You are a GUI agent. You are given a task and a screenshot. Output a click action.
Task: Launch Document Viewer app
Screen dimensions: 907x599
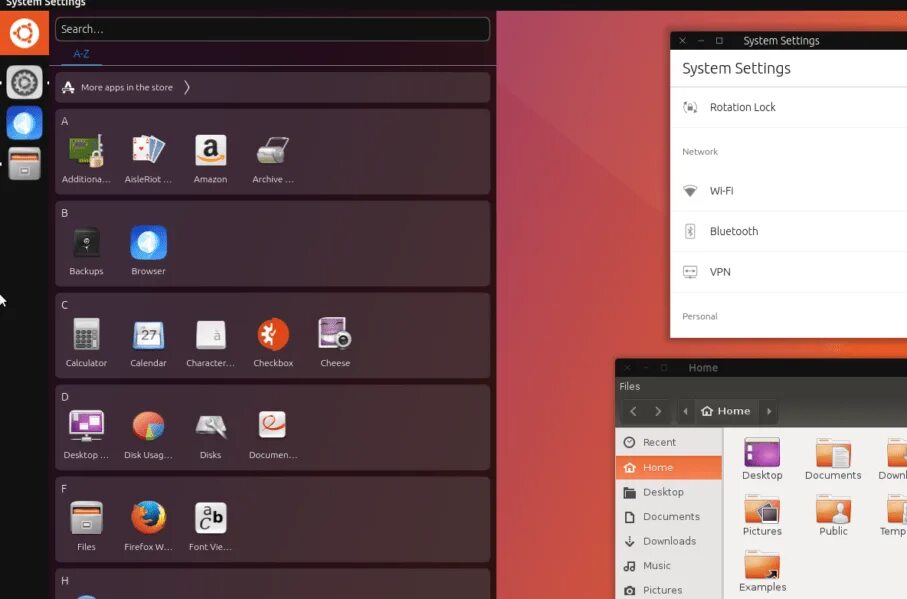click(273, 434)
